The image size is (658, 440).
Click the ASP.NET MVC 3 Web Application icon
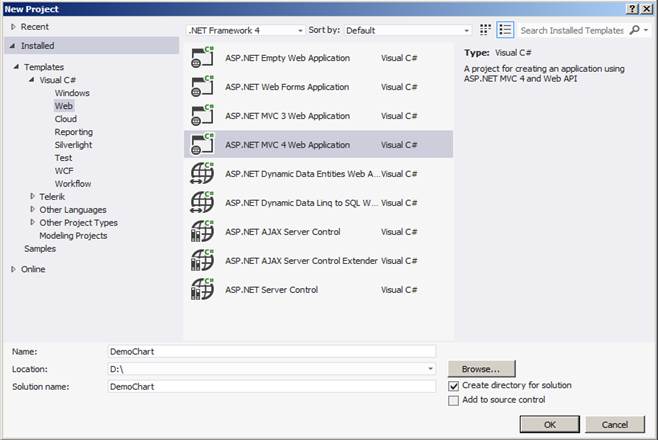pos(202,115)
